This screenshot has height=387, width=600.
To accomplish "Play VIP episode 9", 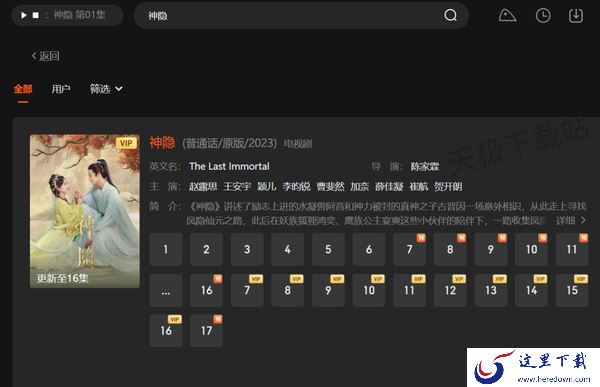I will click(328, 290).
